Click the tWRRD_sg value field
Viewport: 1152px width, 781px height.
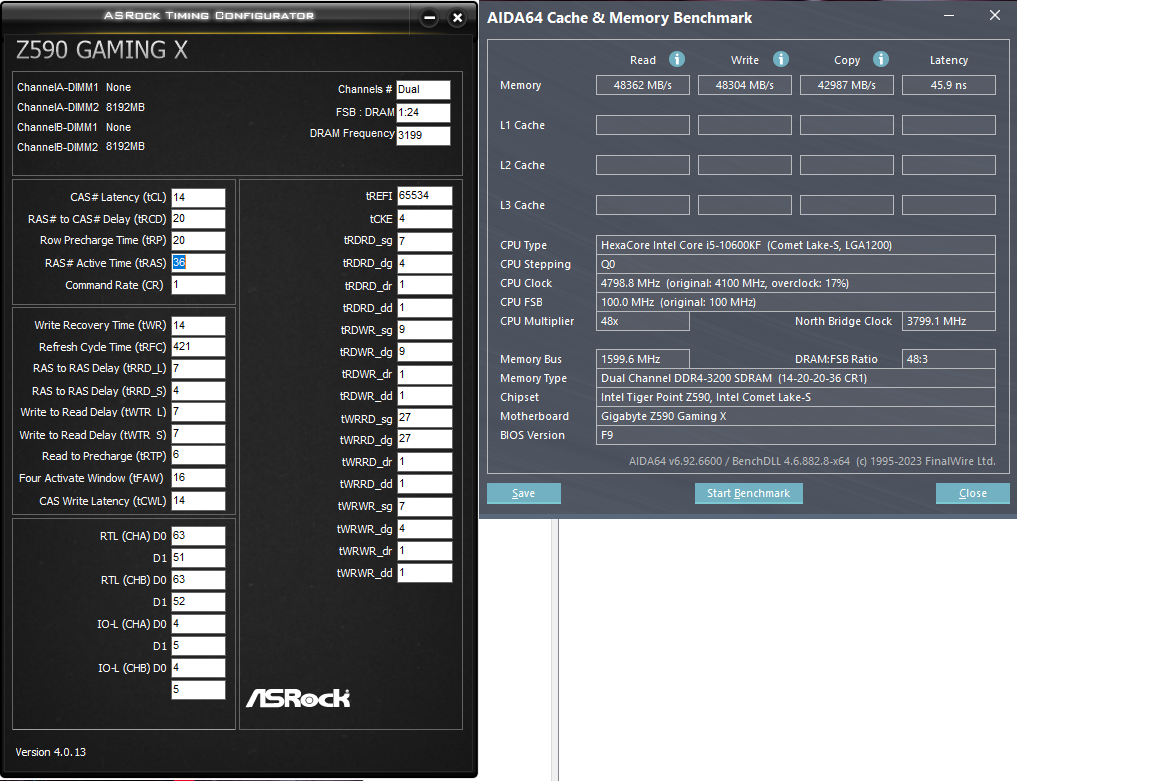coord(425,418)
